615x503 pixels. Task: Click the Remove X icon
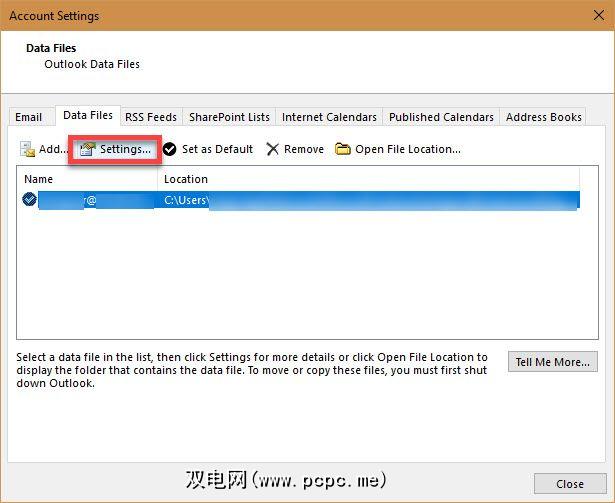tap(272, 149)
